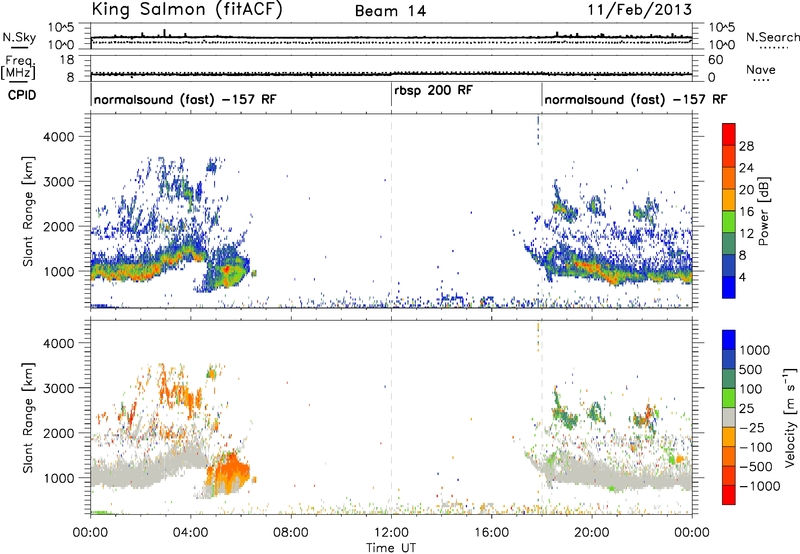Select the "Beam 14" label
This screenshot has width=800, height=554.
tap(390, 11)
